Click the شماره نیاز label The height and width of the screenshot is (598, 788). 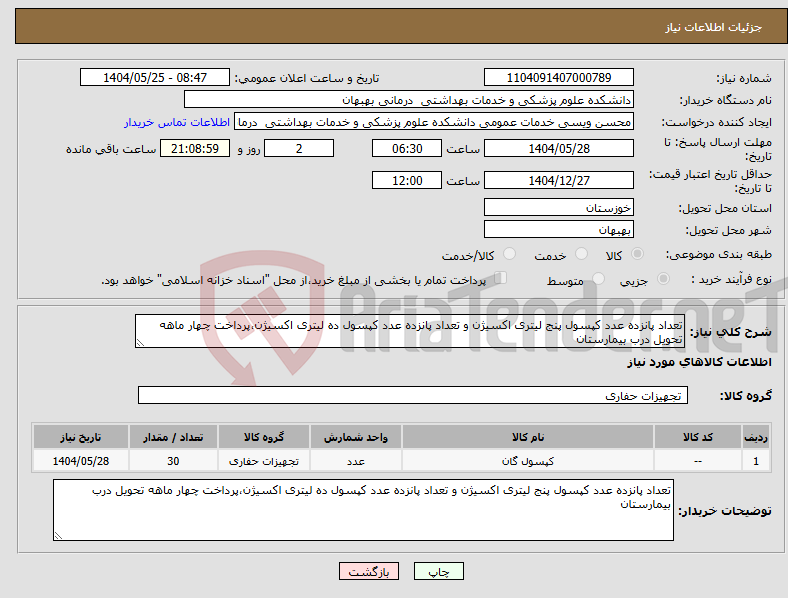[744, 78]
